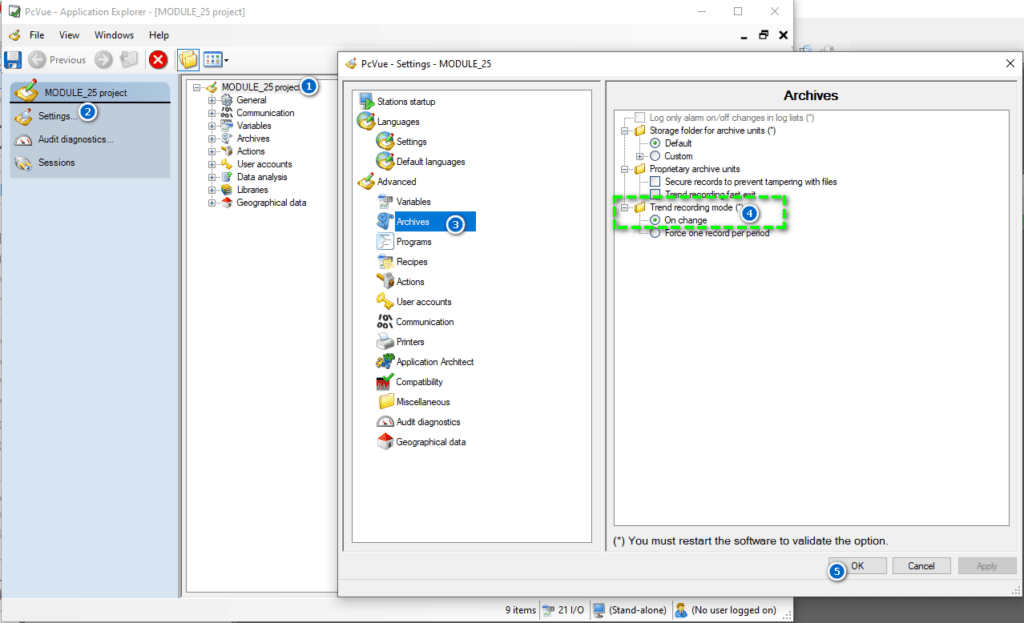Screen dimensions: 1024x623
Task: Select Printers under Advanced
Action: coord(409,342)
